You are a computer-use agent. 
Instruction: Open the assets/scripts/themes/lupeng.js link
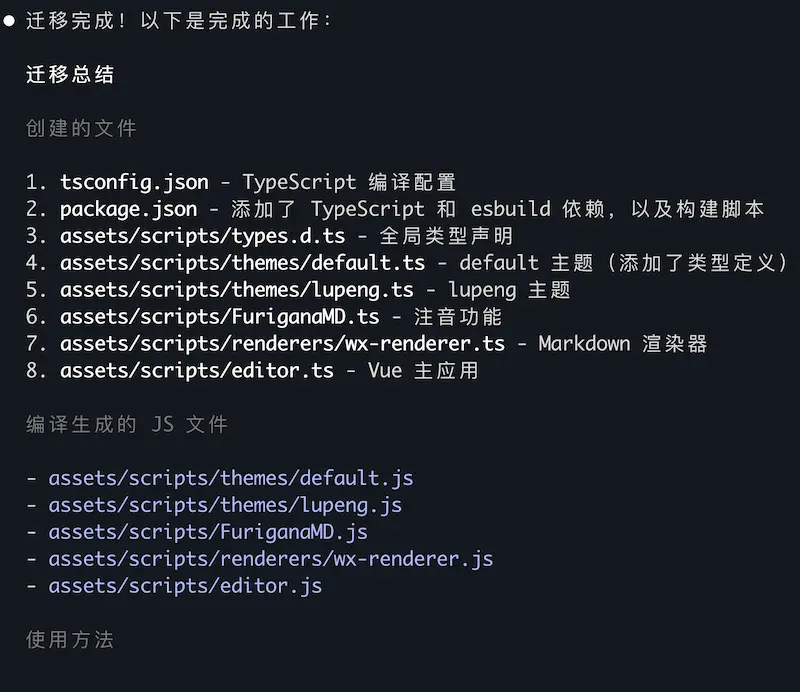[225, 506]
